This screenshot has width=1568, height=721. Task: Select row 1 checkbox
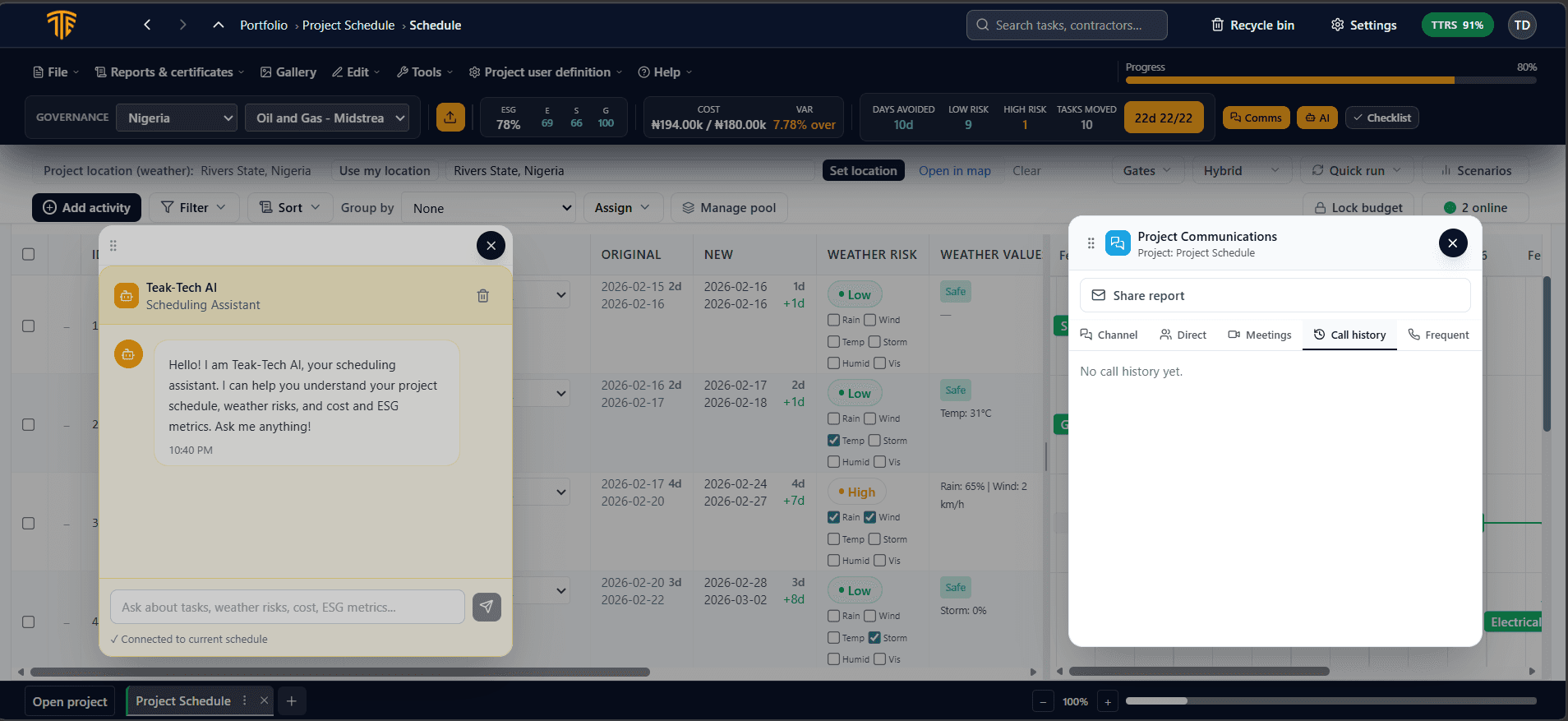tap(28, 326)
